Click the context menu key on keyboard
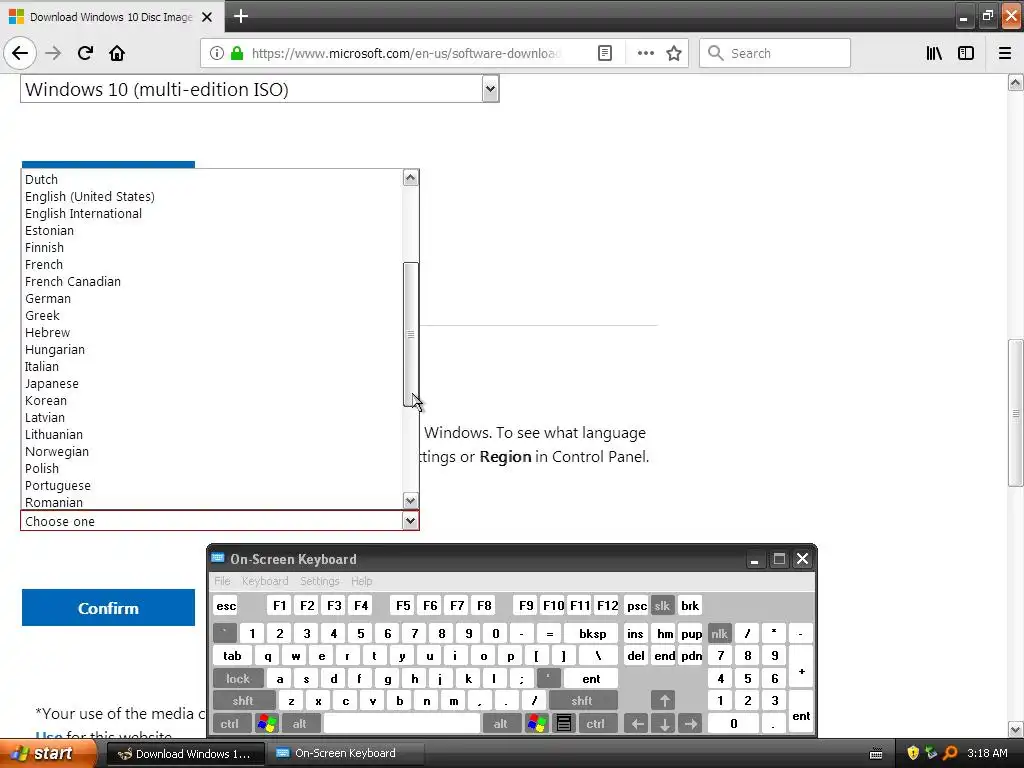This screenshot has width=1024, height=768. 564,724
